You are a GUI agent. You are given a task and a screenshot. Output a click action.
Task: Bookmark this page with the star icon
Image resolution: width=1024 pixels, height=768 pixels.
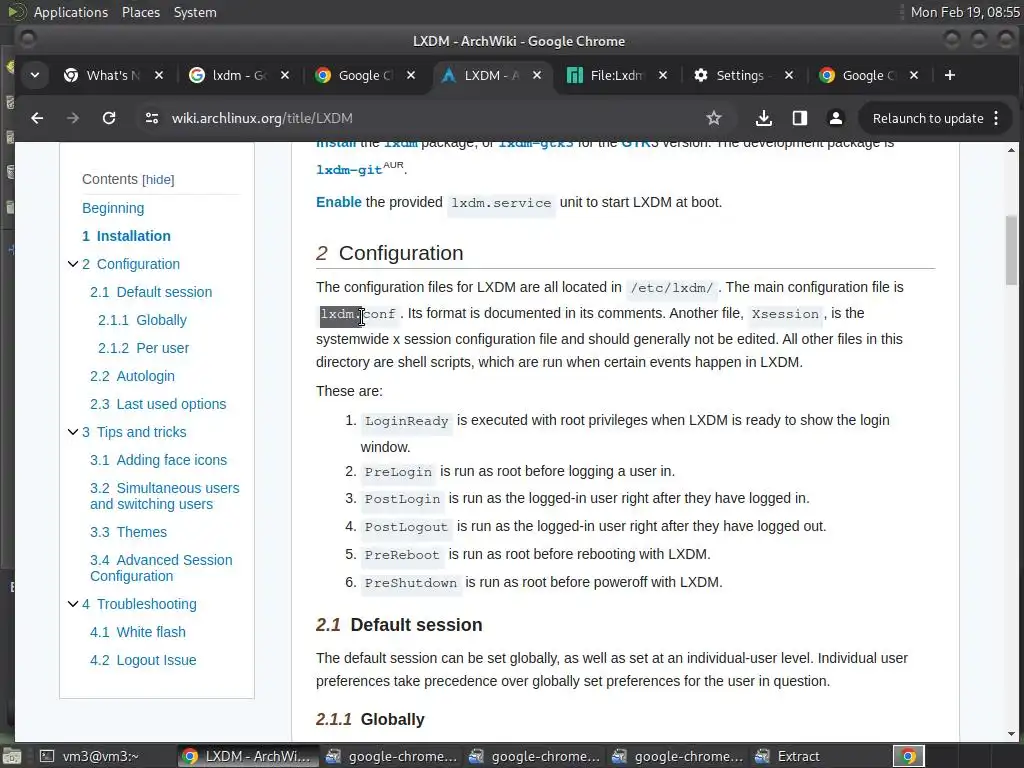coord(714,118)
